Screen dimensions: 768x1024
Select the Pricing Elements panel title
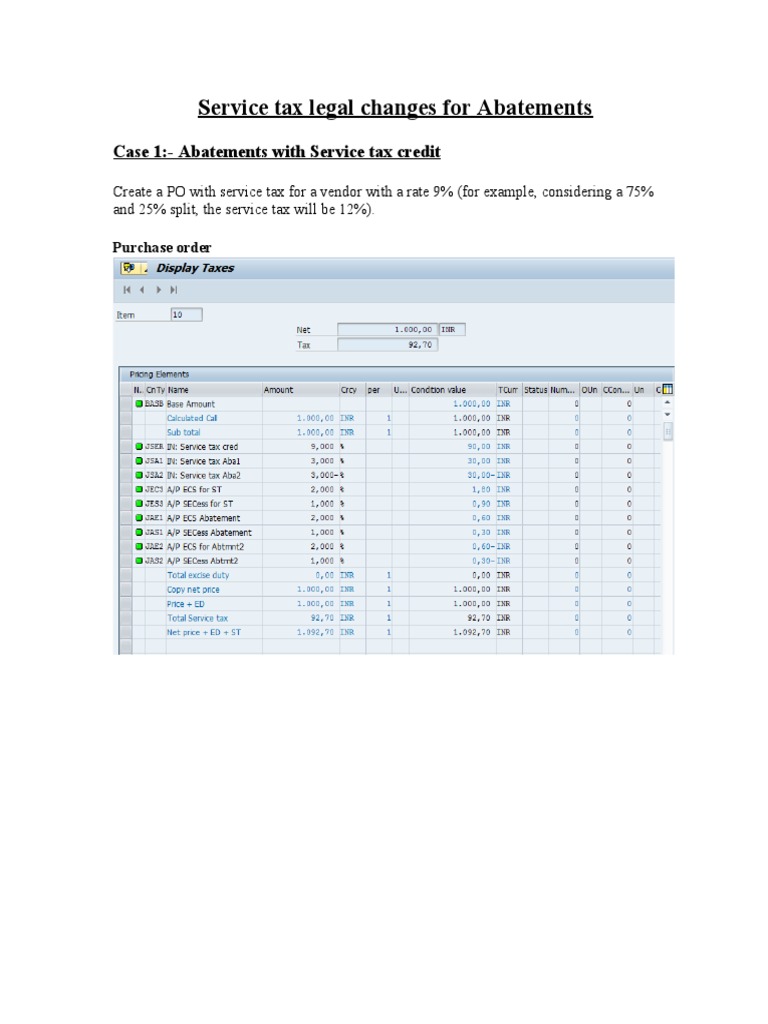(x=159, y=374)
